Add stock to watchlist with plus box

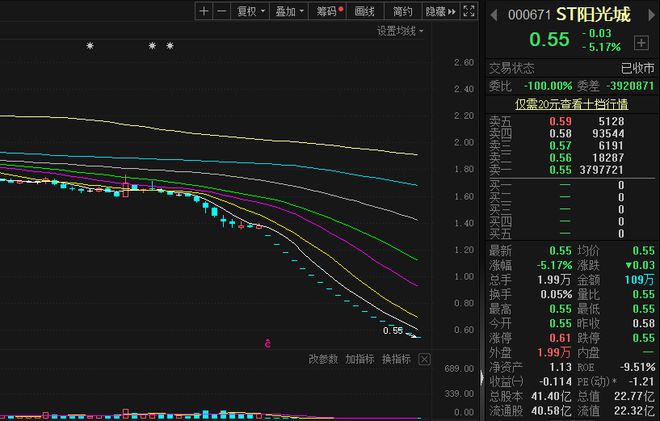click(640, 42)
